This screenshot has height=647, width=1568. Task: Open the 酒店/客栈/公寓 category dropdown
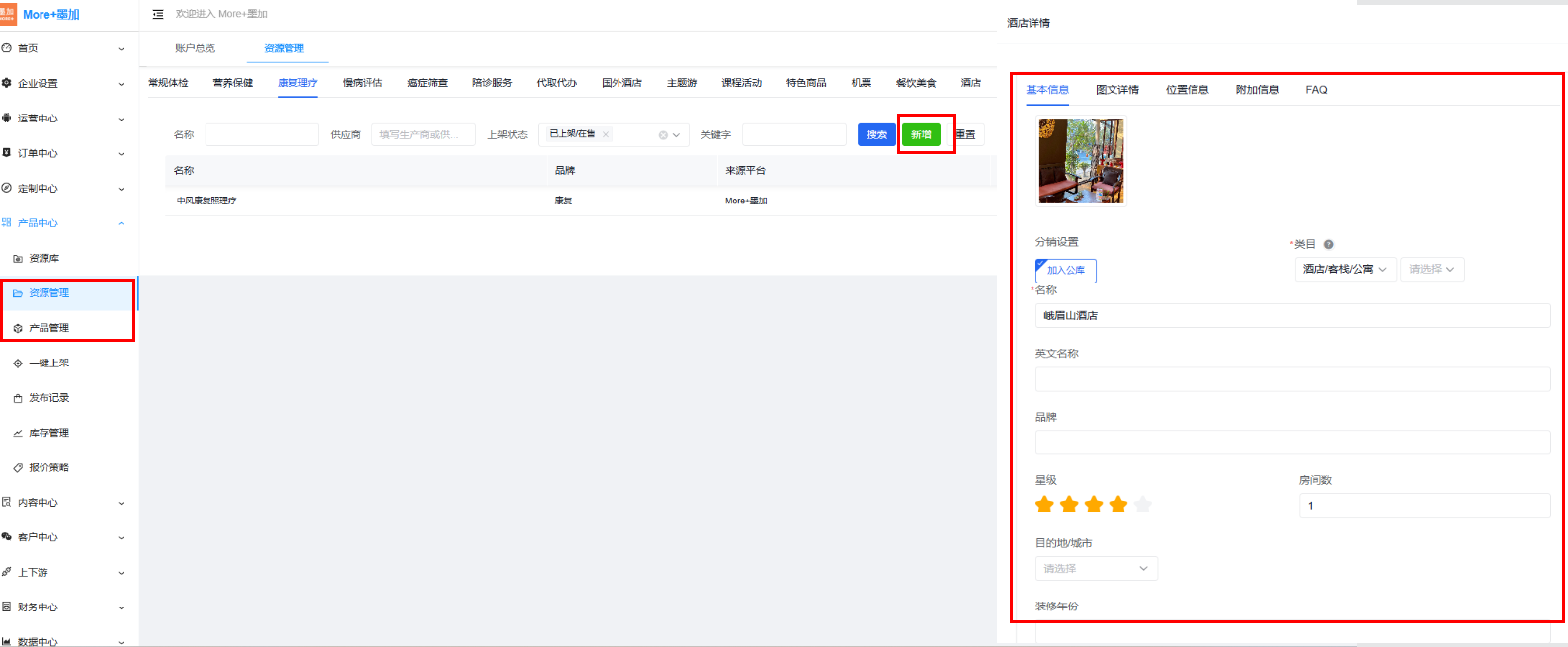[x=1345, y=269]
